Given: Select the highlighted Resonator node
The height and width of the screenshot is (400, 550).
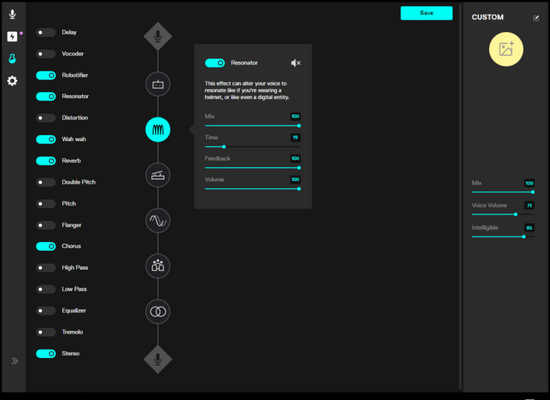Looking at the screenshot, I should coord(158,130).
